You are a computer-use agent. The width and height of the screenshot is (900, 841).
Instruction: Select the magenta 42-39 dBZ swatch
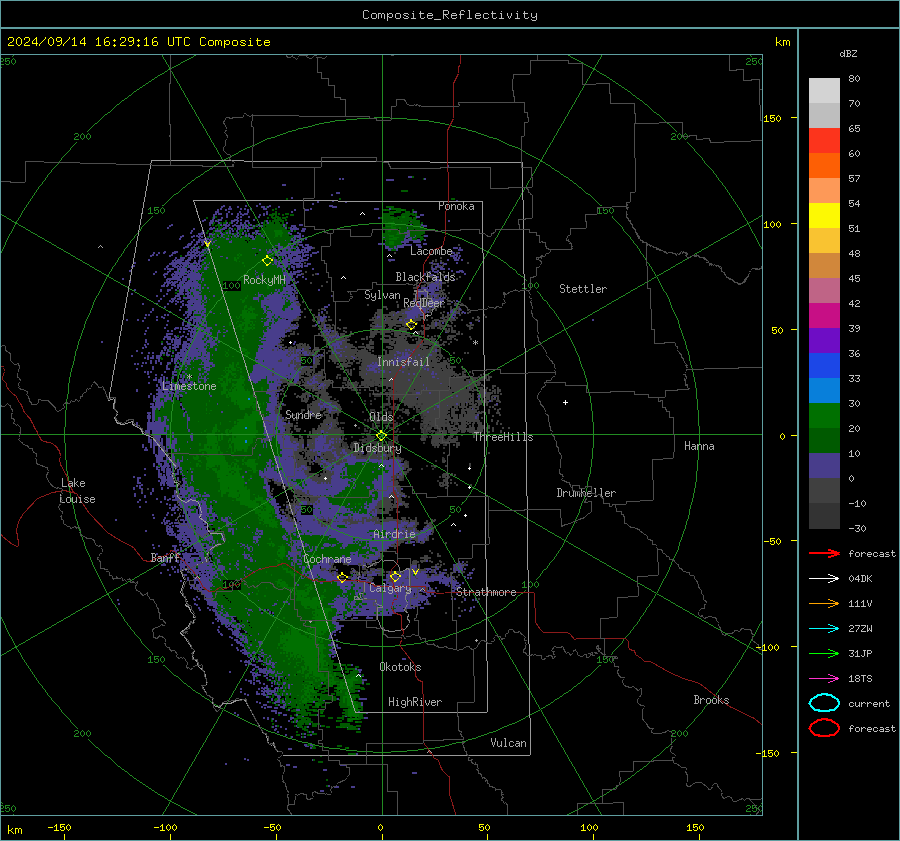click(x=824, y=316)
